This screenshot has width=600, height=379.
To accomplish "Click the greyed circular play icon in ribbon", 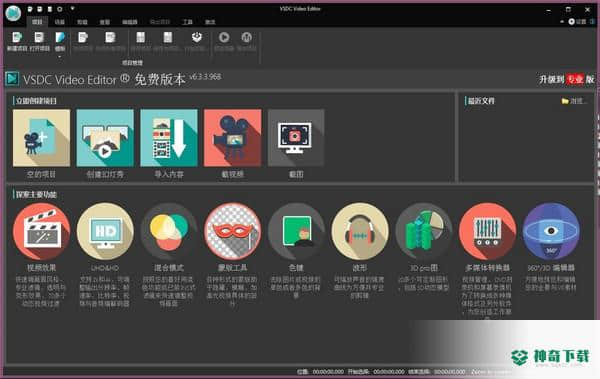I will pos(224,38).
